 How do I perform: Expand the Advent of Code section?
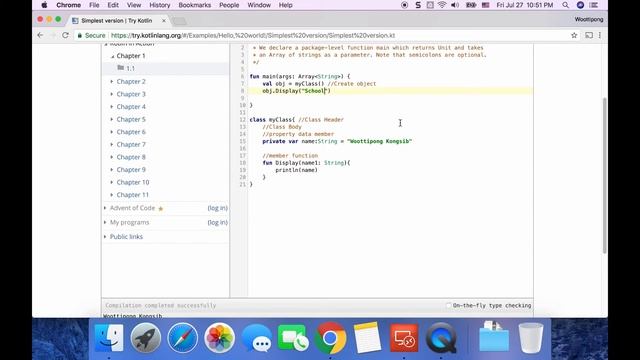tap(105, 208)
